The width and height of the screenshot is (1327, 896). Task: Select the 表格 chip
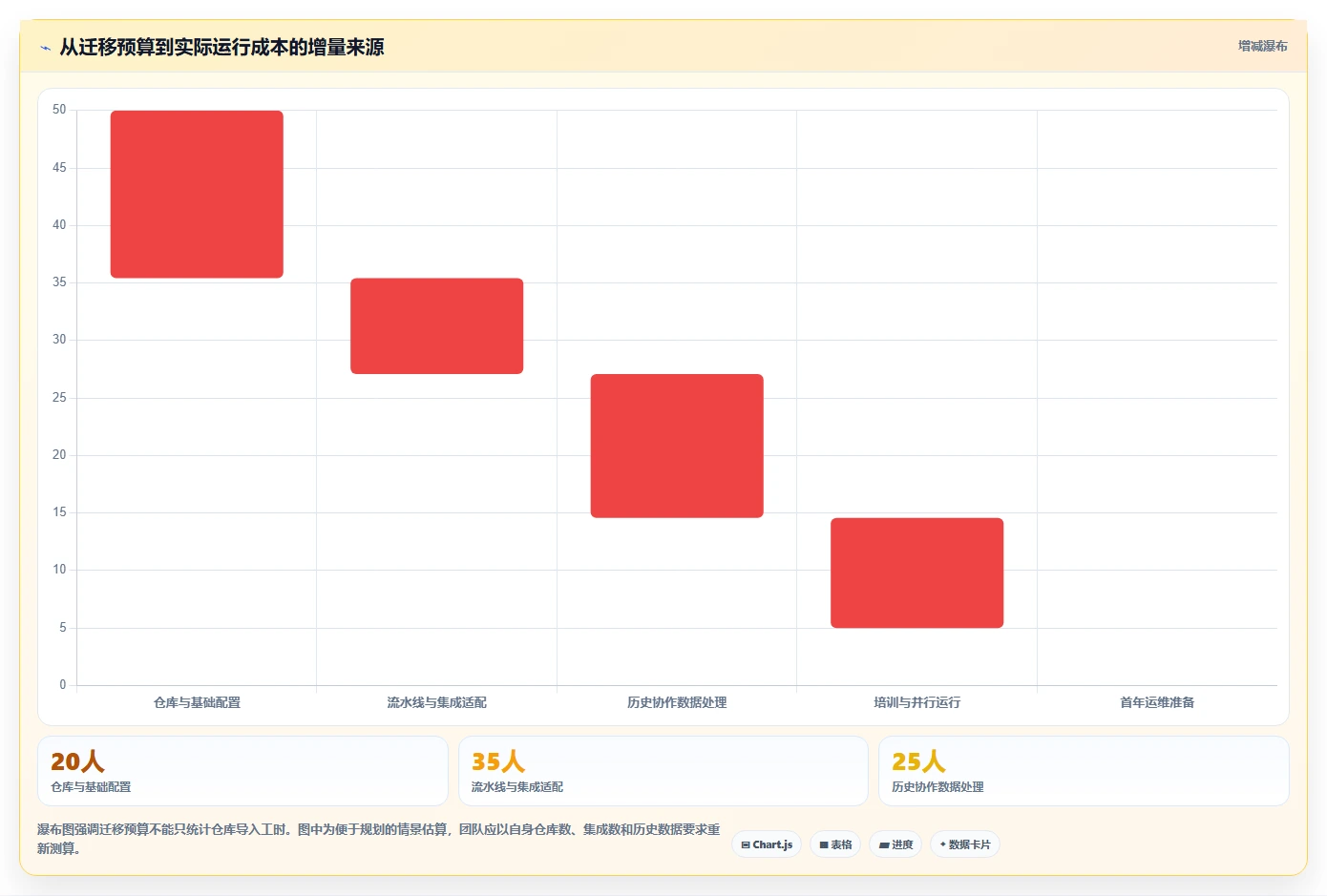click(835, 844)
